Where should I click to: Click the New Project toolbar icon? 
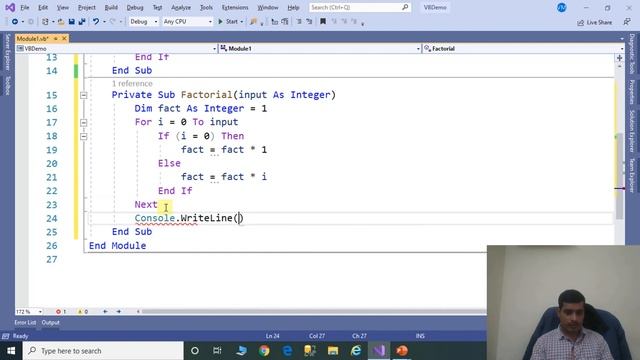pyautogui.click(x=45, y=22)
